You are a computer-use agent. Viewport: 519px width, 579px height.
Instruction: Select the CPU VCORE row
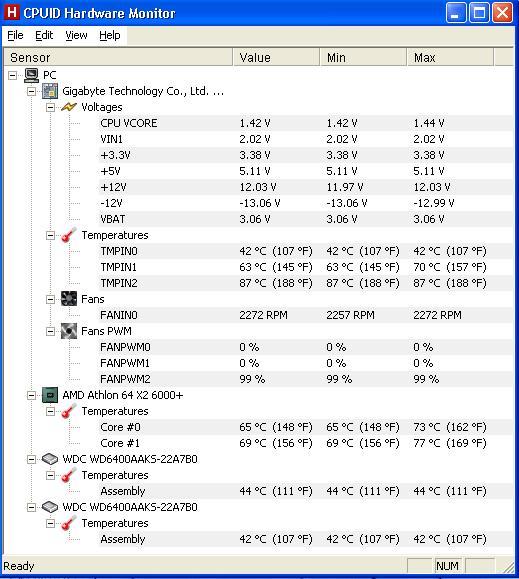pos(258,123)
